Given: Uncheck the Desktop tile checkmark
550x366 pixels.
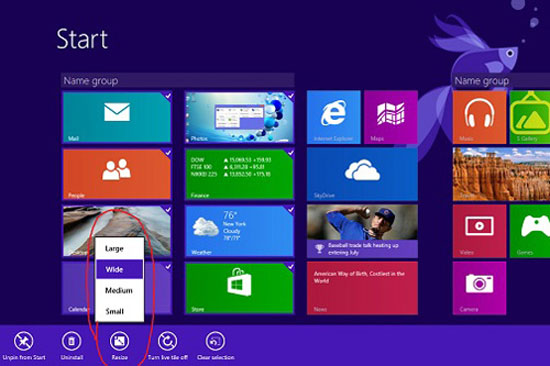Looking at the screenshot, I should pyautogui.click(x=168, y=209).
